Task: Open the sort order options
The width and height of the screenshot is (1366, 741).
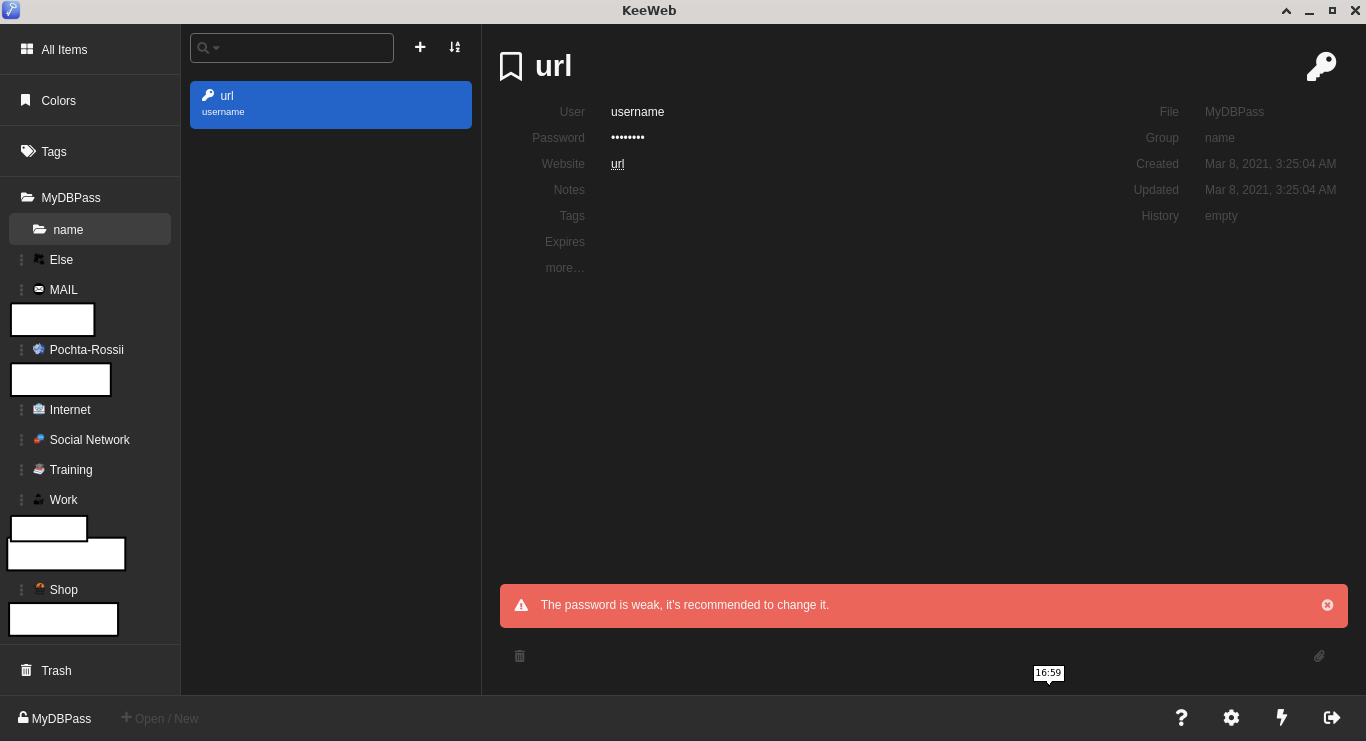Action: coord(455,47)
